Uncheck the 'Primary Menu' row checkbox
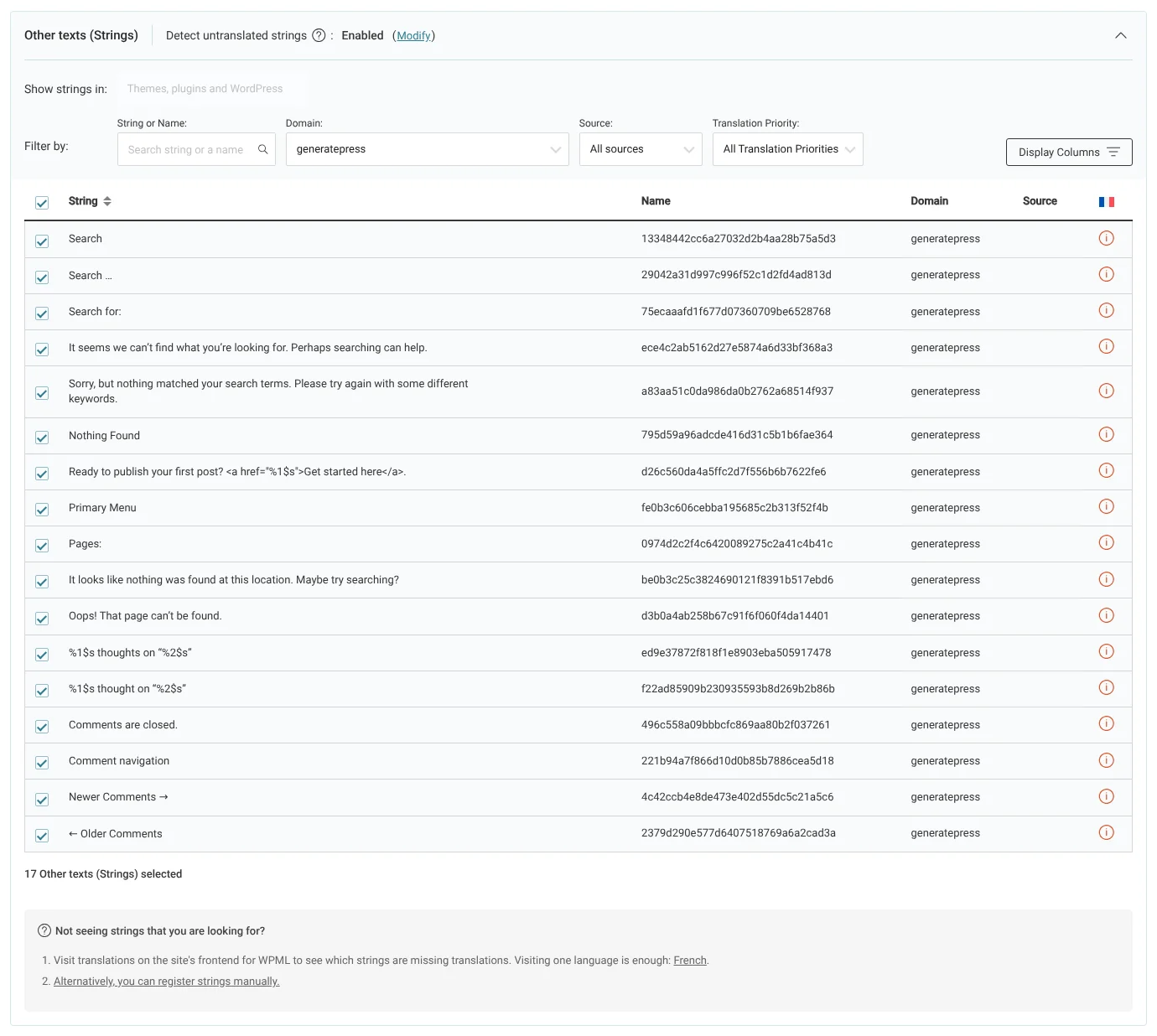The height and width of the screenshot is (1036, 1157). pos(42,510)
